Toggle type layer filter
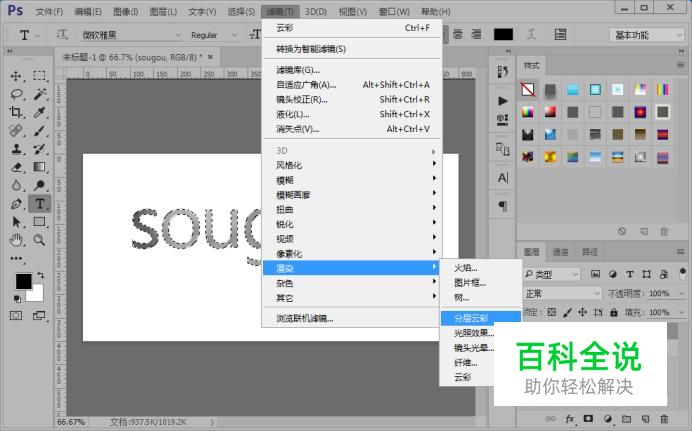The width and height of the screenshot is (692, 431). pyautogui.click(x=630, y=274)
